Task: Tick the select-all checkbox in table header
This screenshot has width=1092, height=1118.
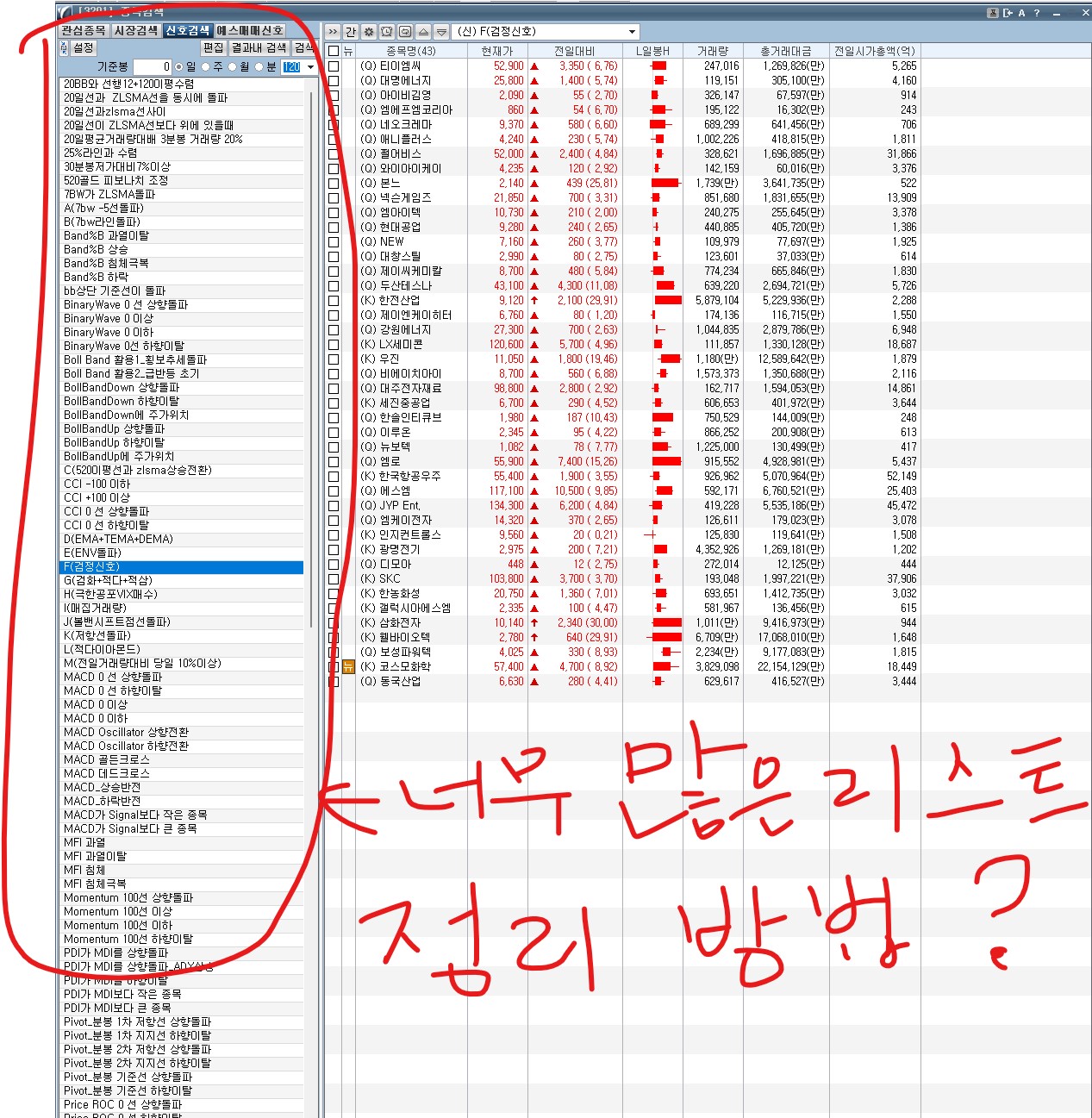Action: click(x=334, y=52)
